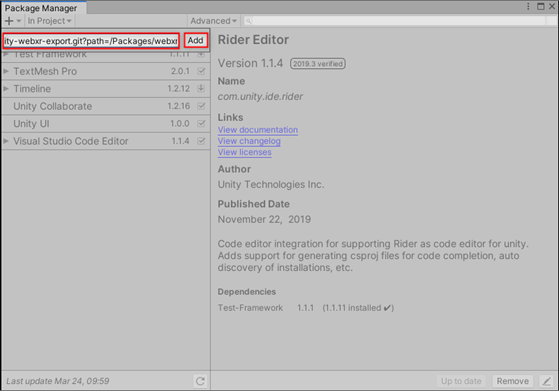Open the View licenses link
Screen dimensions: 559x391
[x=245, y=152]
